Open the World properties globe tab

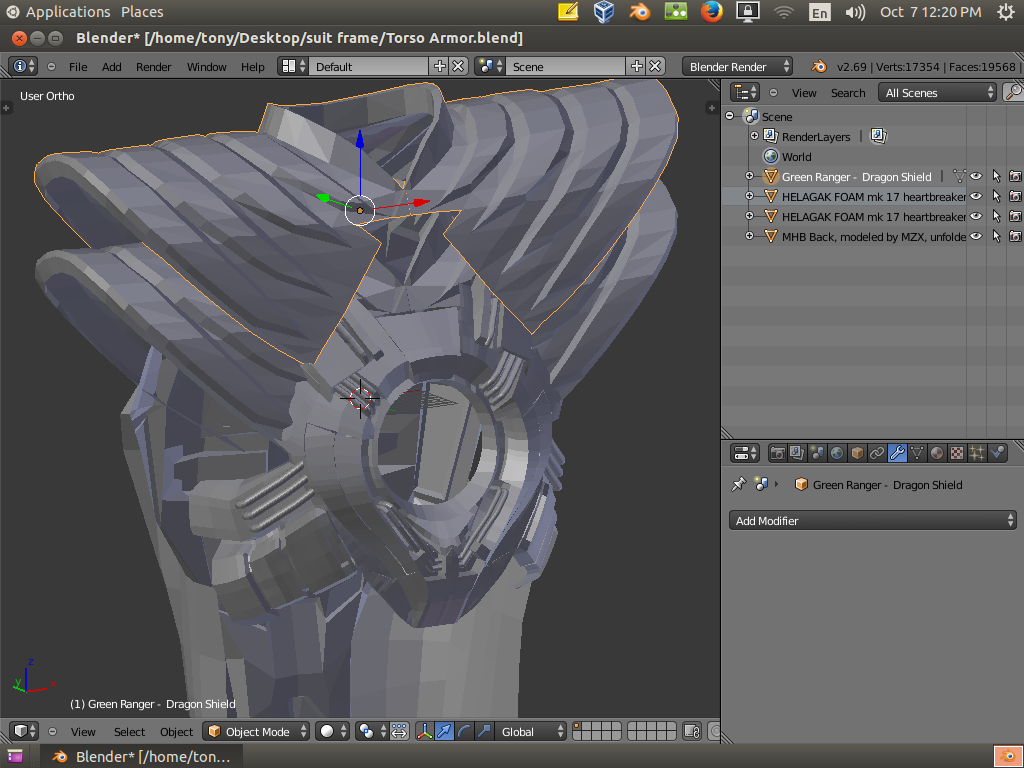[837, 453]
